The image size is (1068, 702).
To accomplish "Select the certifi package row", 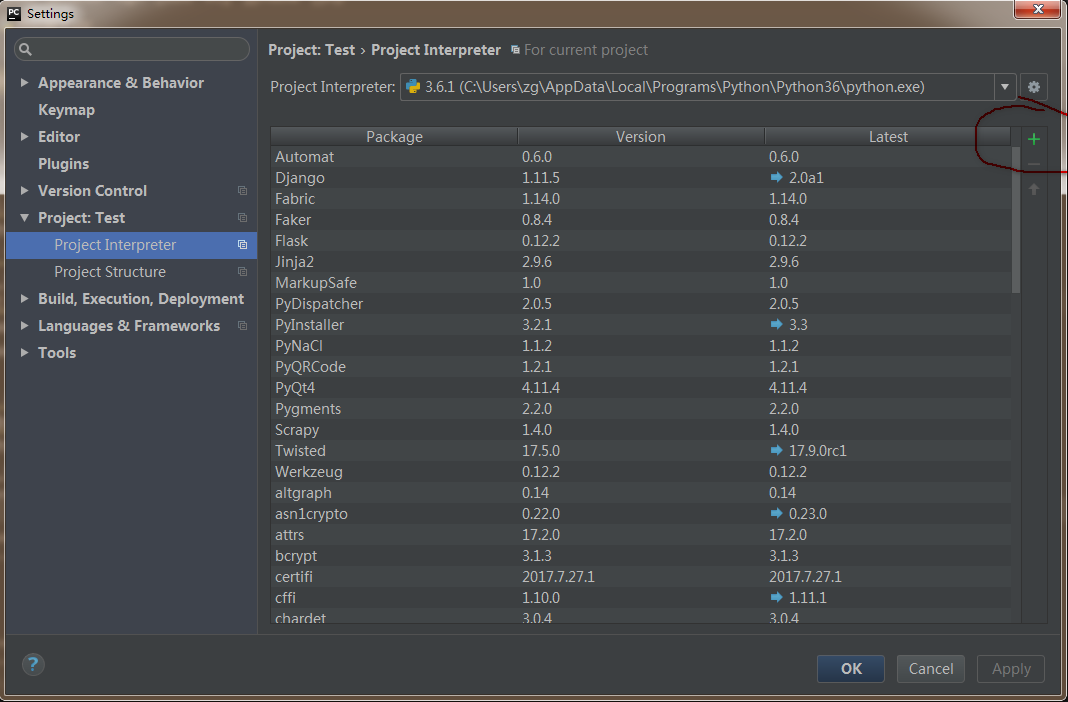I will 641,577.
